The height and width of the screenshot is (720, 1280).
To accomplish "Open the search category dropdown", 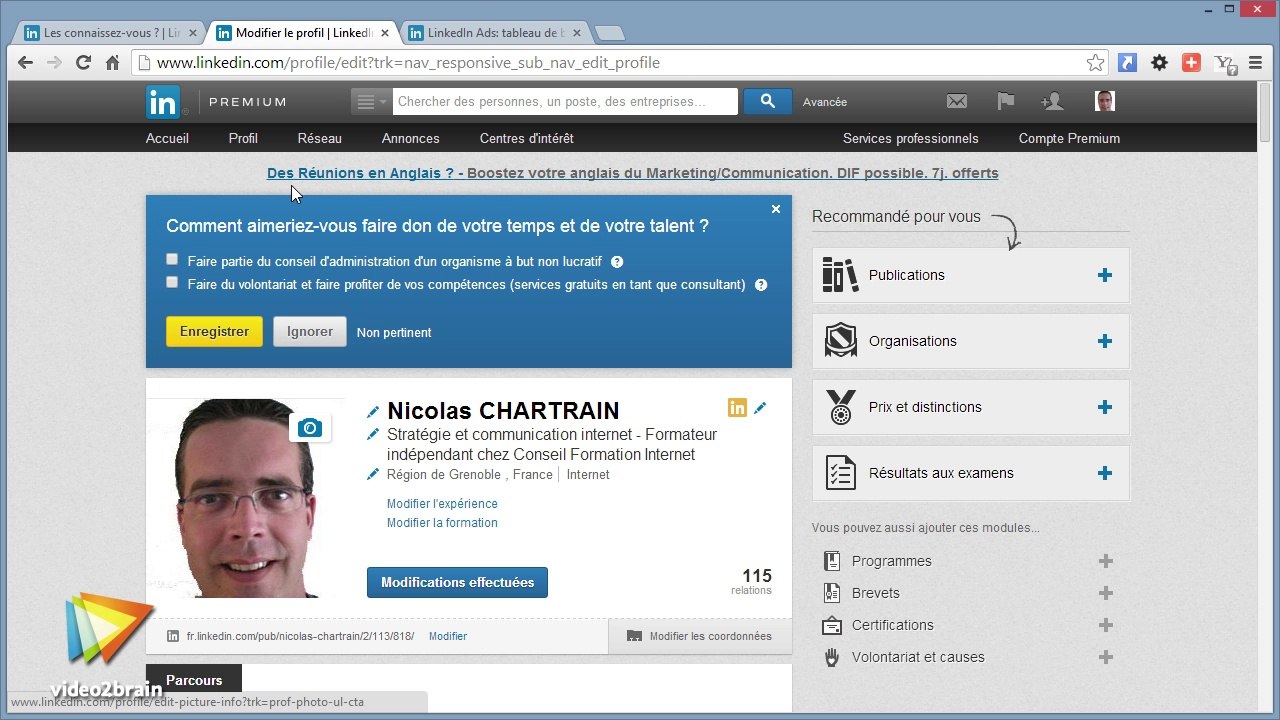I will pyautogui.click(x=370, y=101).
